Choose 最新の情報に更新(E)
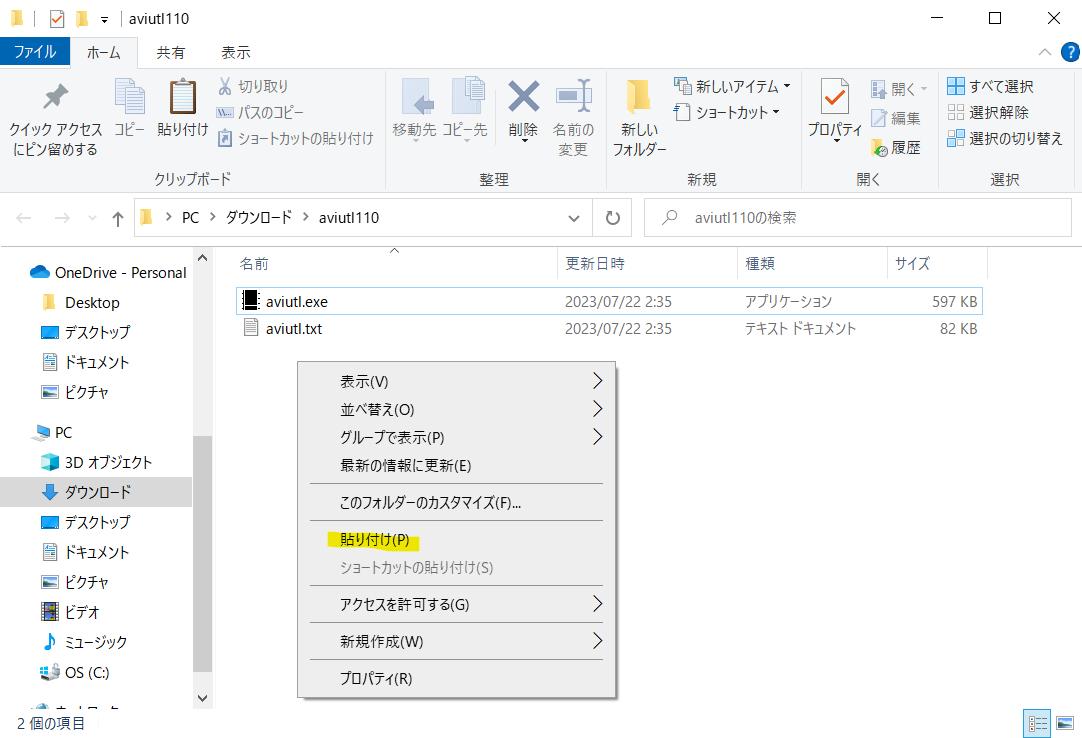 tap(456, 465)
